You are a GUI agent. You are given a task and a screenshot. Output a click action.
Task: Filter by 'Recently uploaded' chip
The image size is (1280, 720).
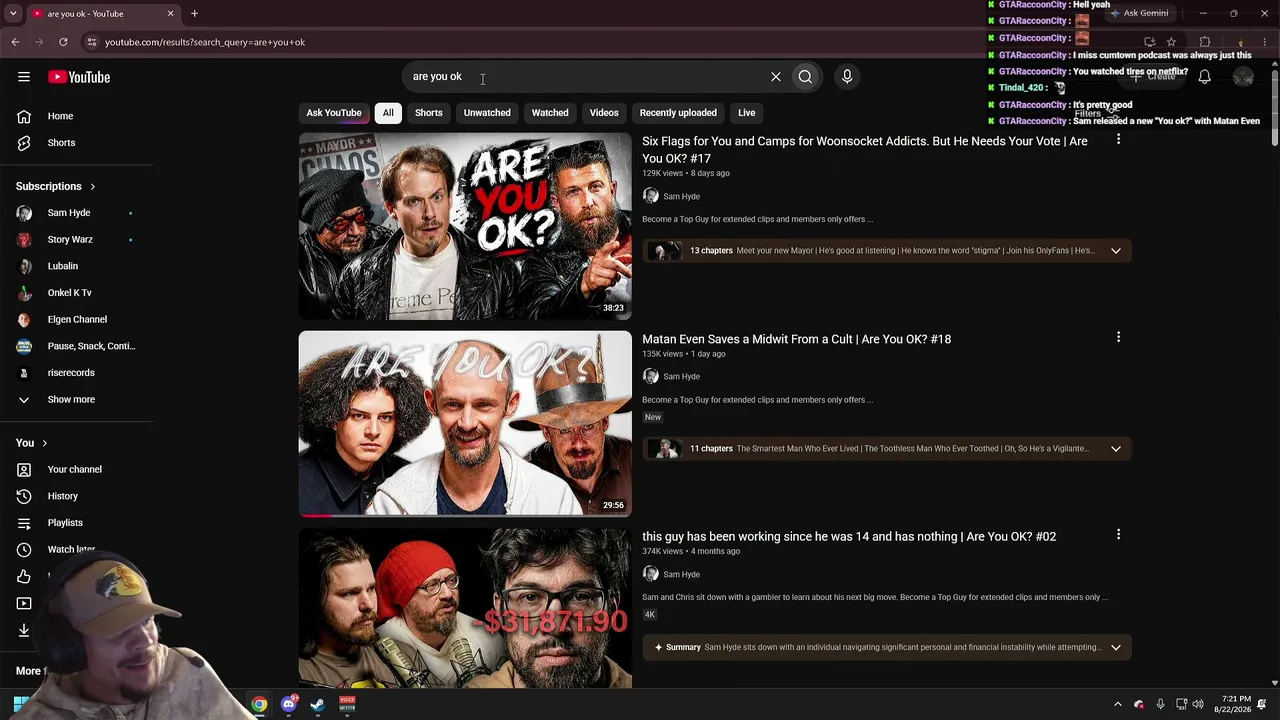tap(678, 113)
